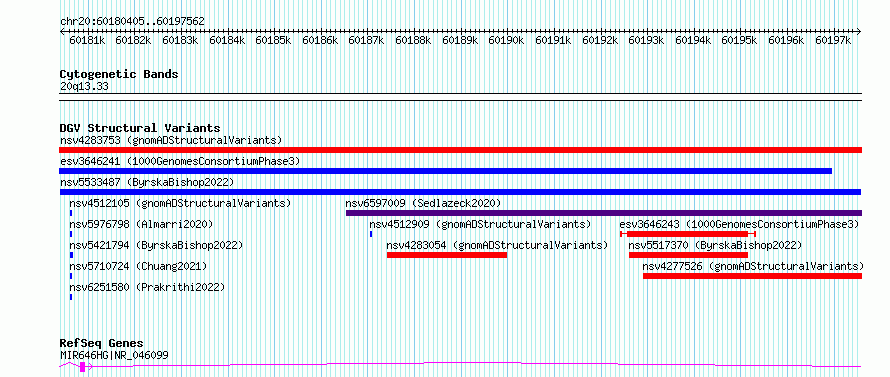Click the MIR646HG|NR_046099 gene label
Viewport: 890px width, 377px height.
[114, 355]
